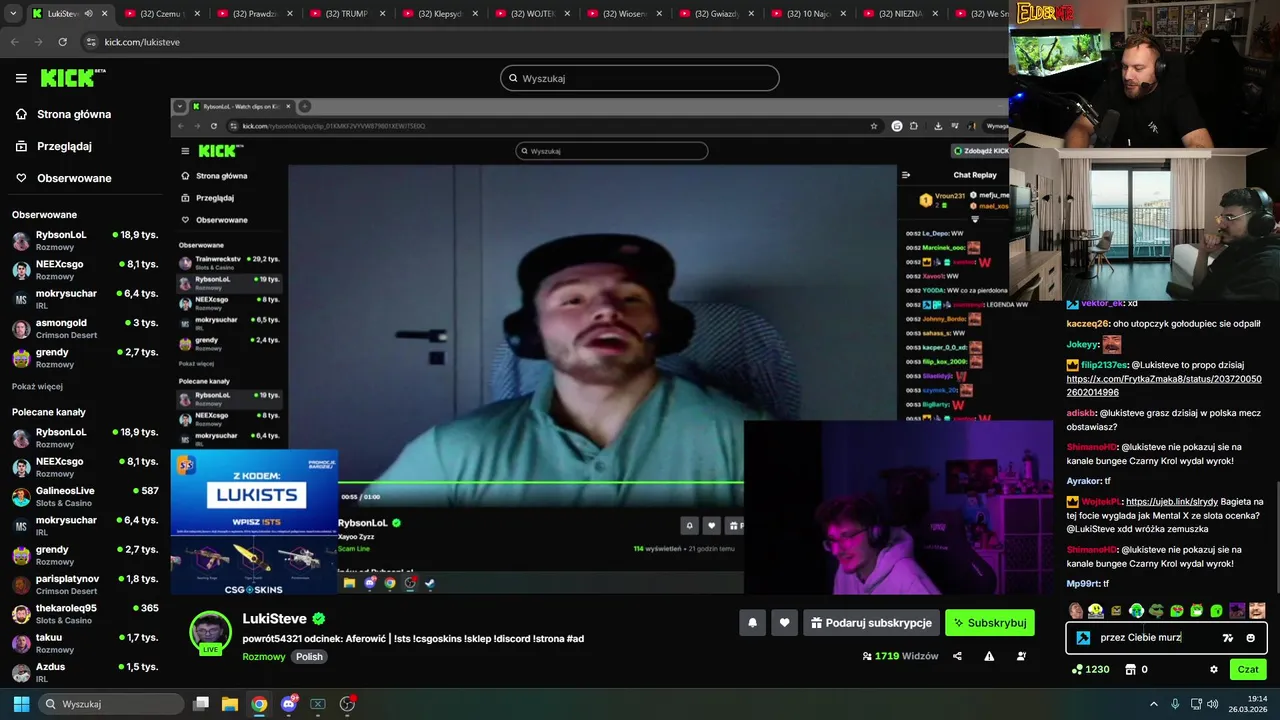
Task: Click the user icon beside report
Action: [1021, 656]
